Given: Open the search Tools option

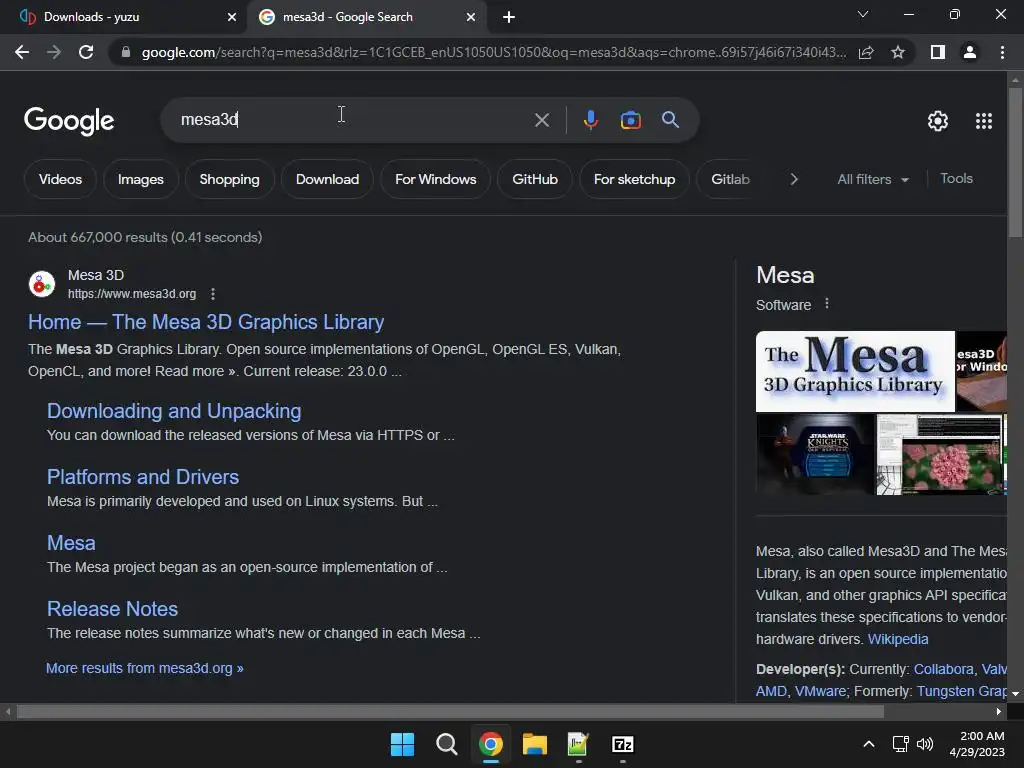Looking at the screenshot, I should tap(956, 178).
